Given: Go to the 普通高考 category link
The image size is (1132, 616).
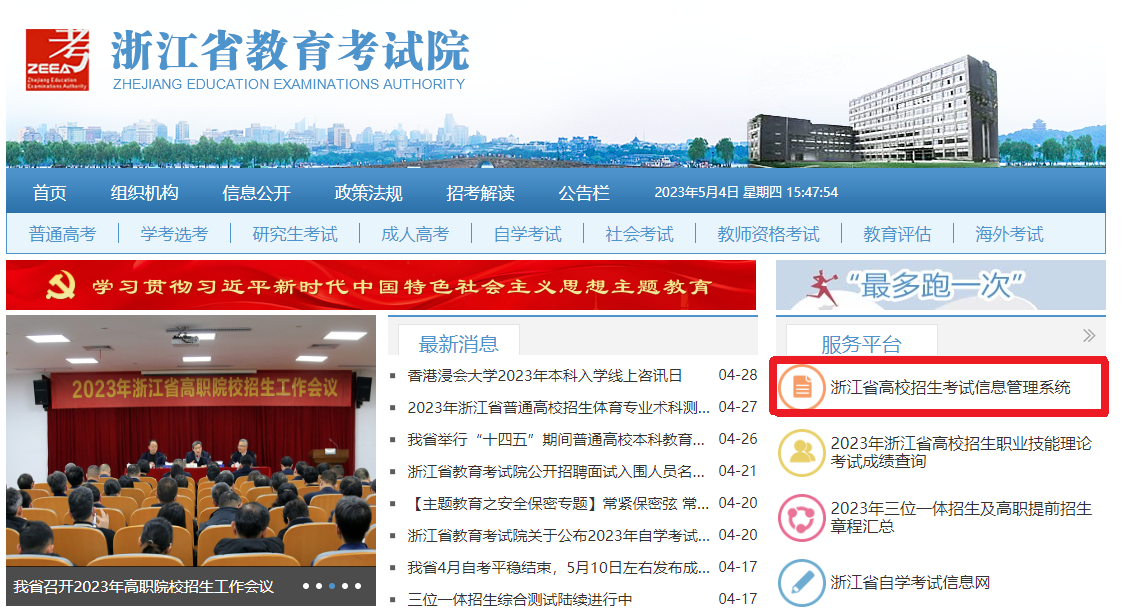Looking at the screenshot, I should tap(63, 234).
